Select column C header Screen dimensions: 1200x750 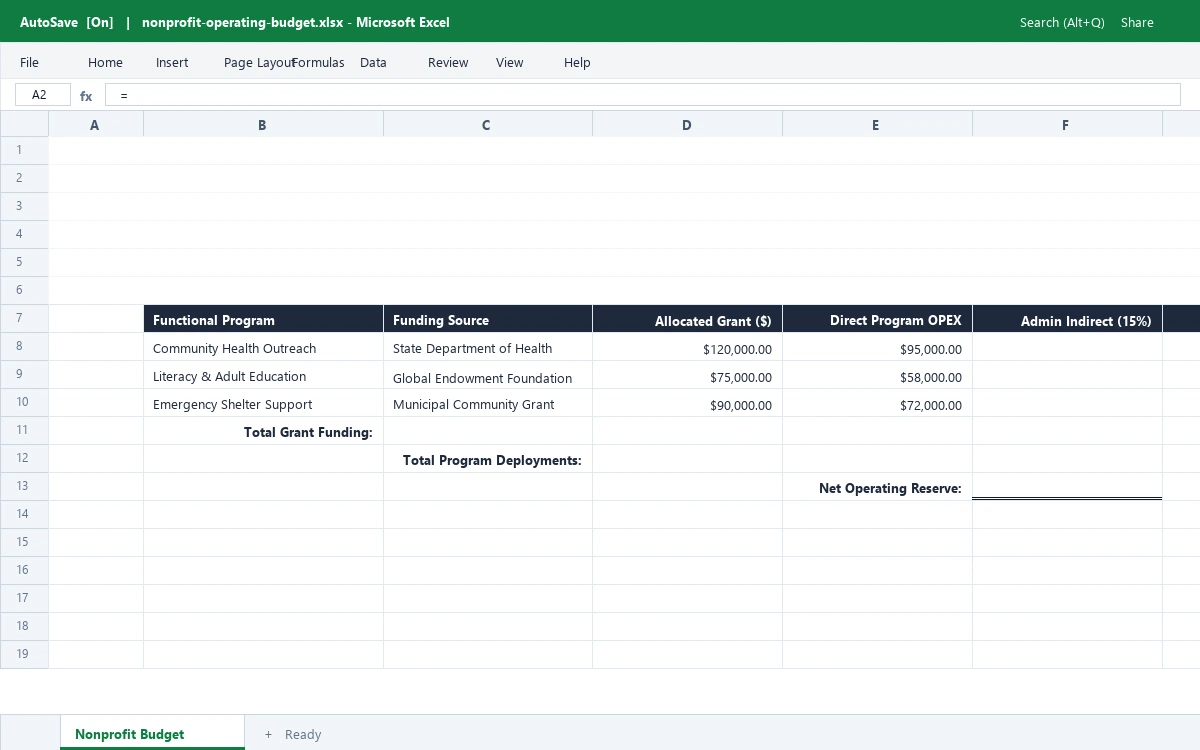tap(487, 125)
